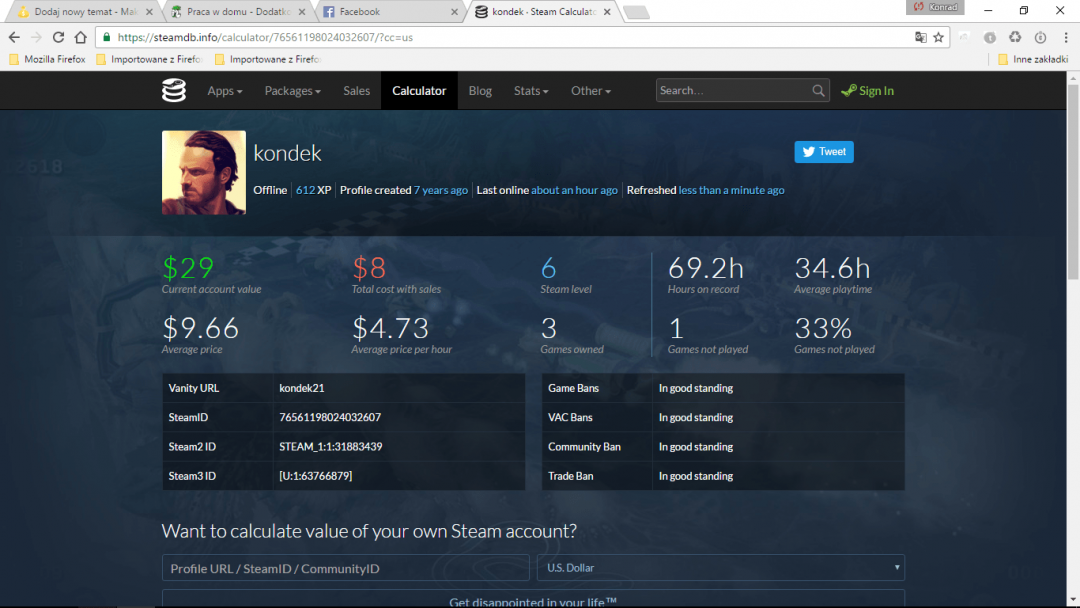Open the Stats dropdown menu

pyautogui.click(x=531, y=91)
